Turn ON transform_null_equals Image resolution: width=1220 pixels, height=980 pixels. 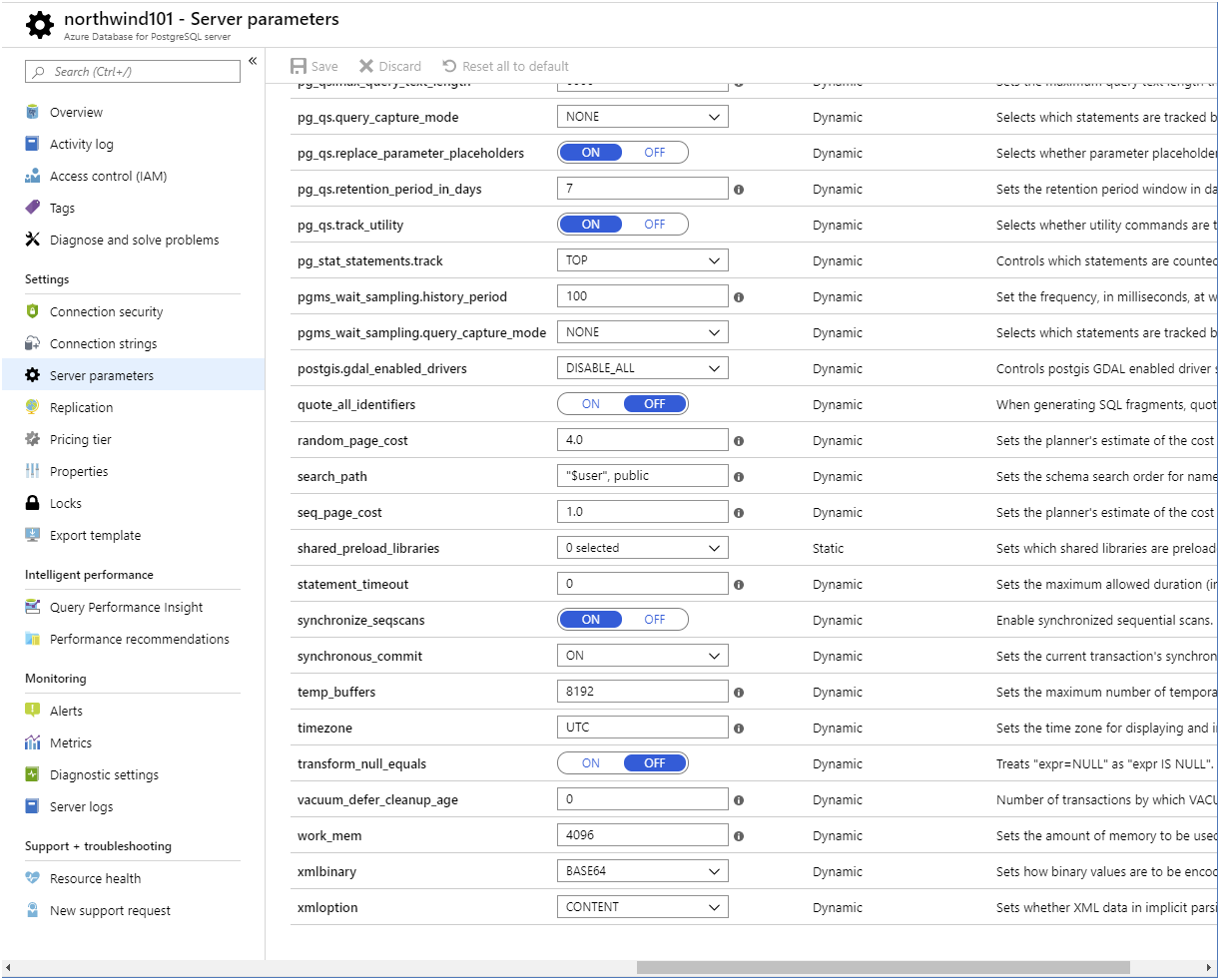[x=591, y=763]
